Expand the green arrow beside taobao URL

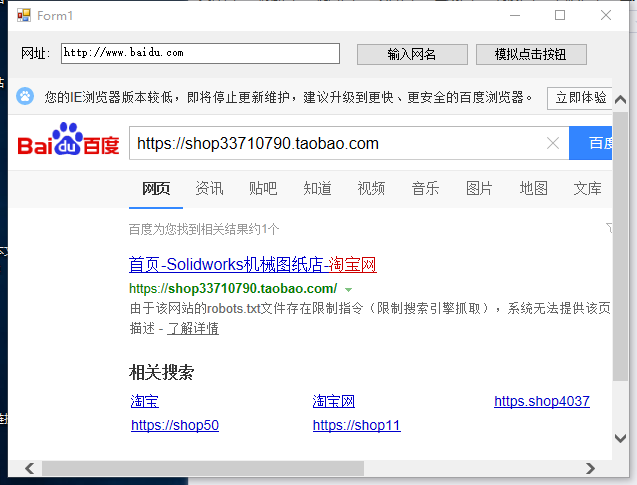coord(348,290)
